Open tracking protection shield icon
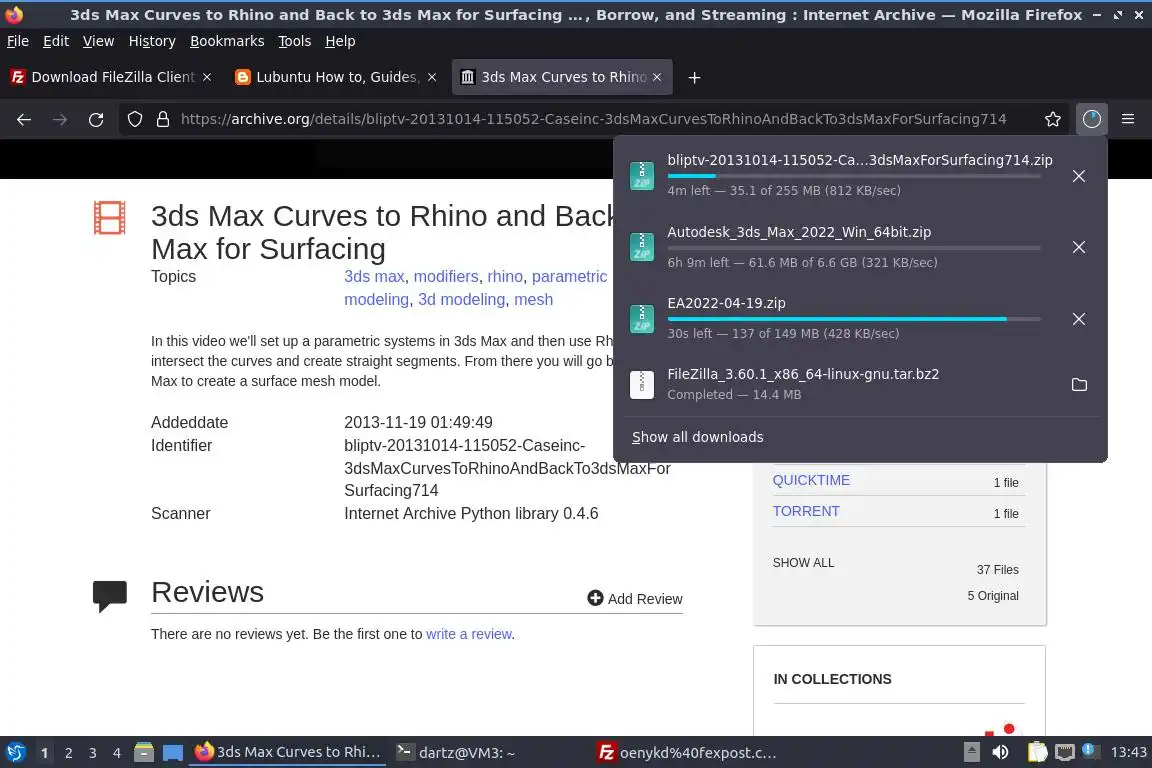Screen dimensions: 1152x768 click(x=134, y=119)
